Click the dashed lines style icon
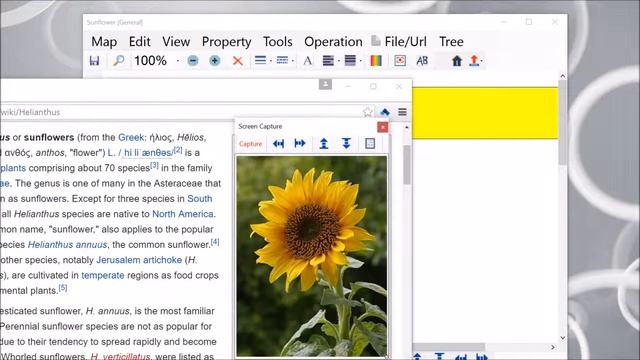 (x=282, y=60)
